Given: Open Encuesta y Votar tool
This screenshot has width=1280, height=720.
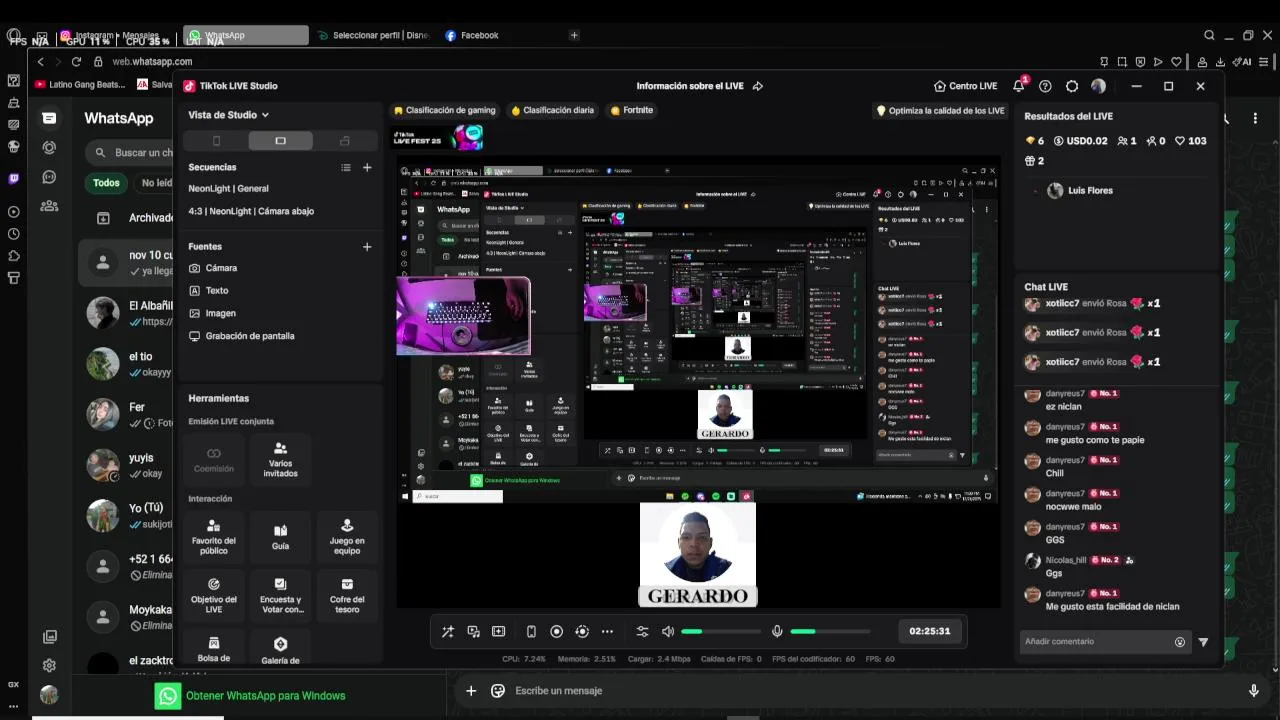Looking at the screenshot, I should click(280, 596).
